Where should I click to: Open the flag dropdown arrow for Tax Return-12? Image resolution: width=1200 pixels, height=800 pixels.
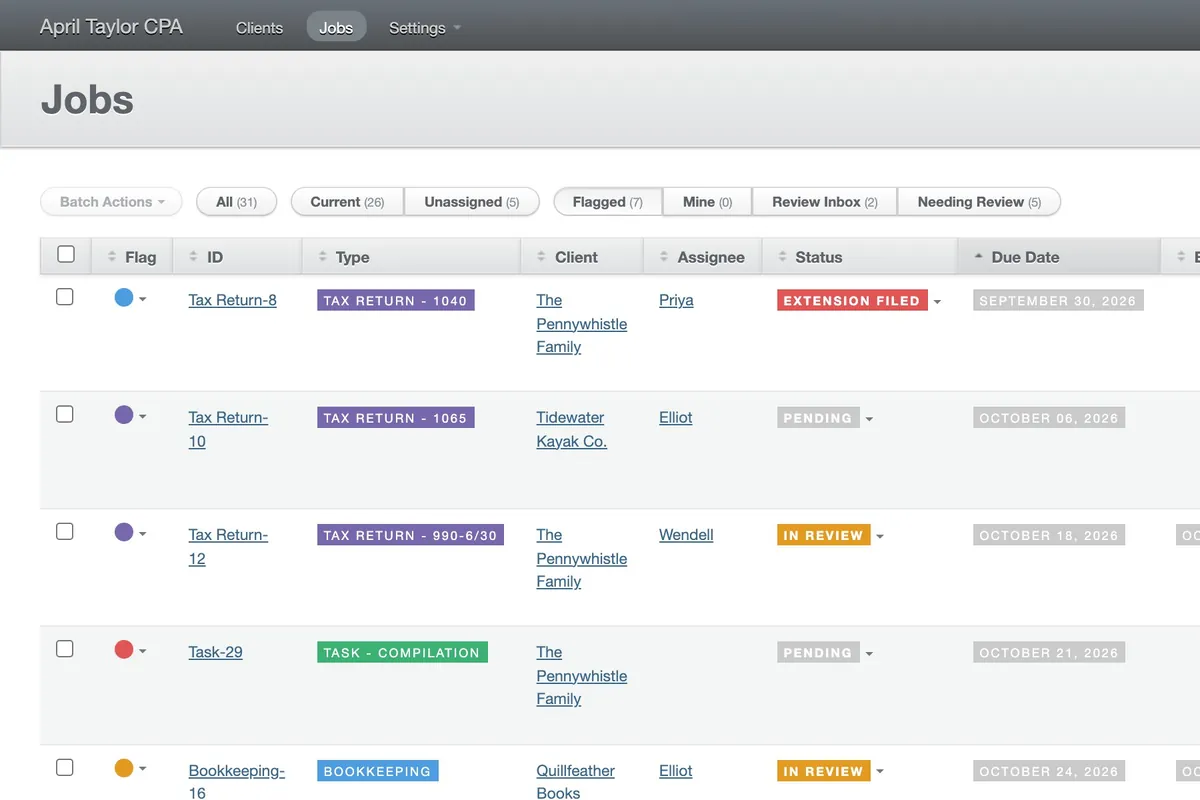click(143, 534)
